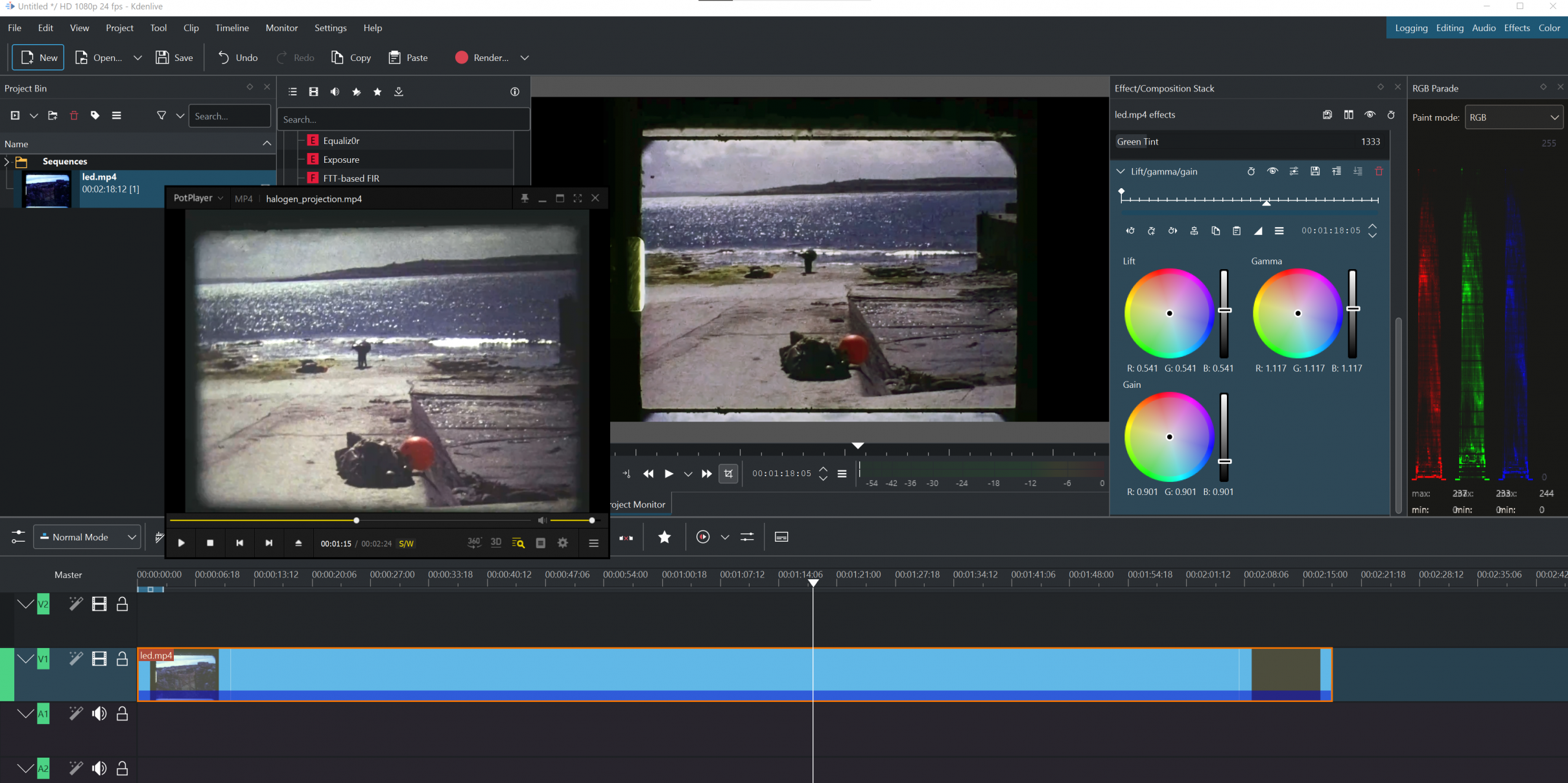Mute the A1 audio track

click(x=99, y=714)
